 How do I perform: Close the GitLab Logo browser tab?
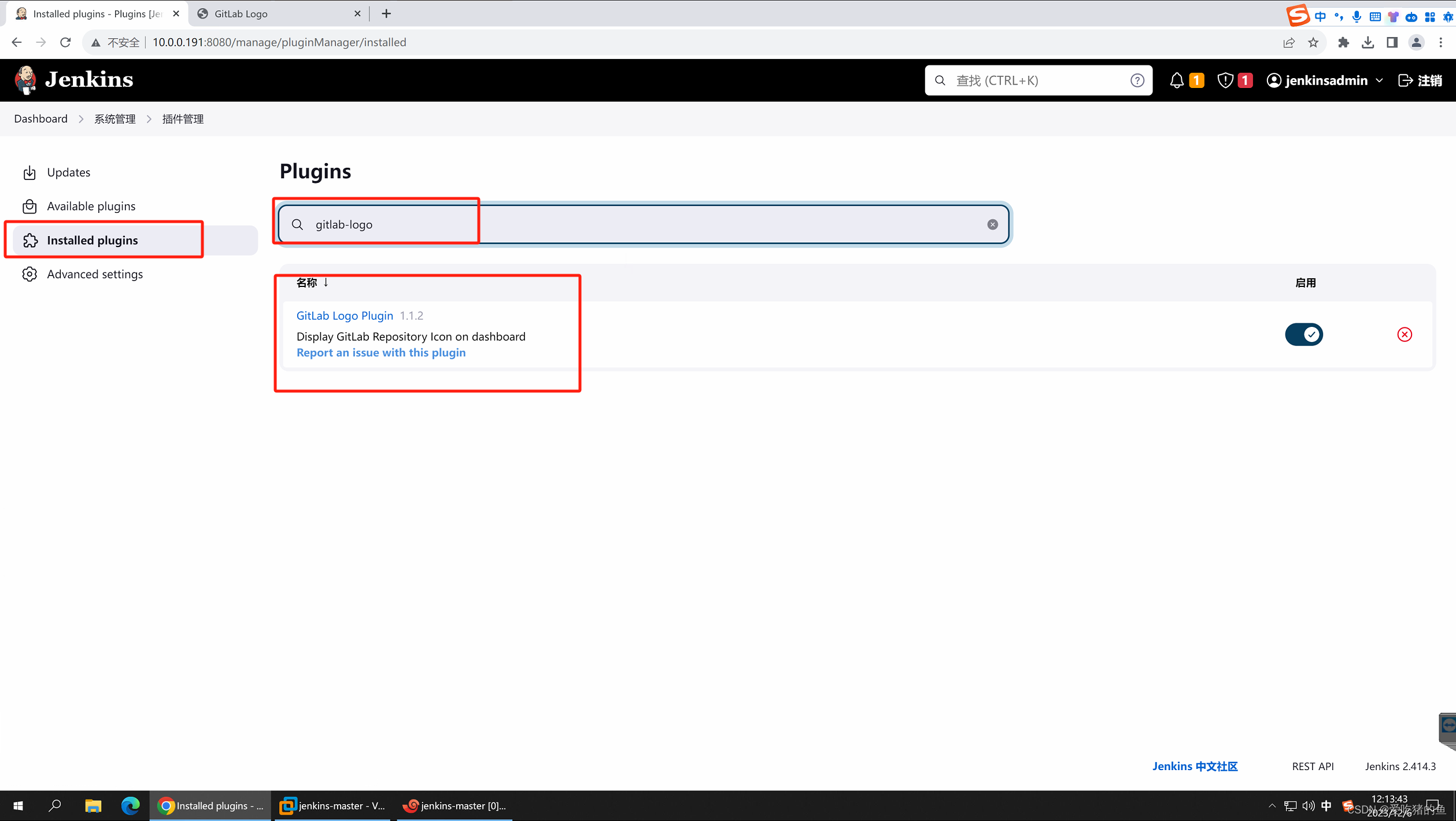pyautogui.click(x=357, y=13)
